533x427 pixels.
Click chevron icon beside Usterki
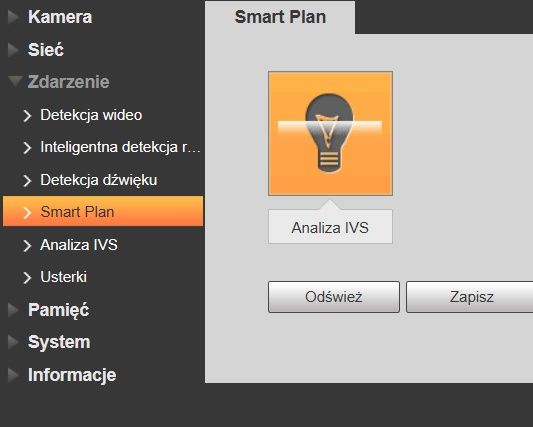(27, 277)
